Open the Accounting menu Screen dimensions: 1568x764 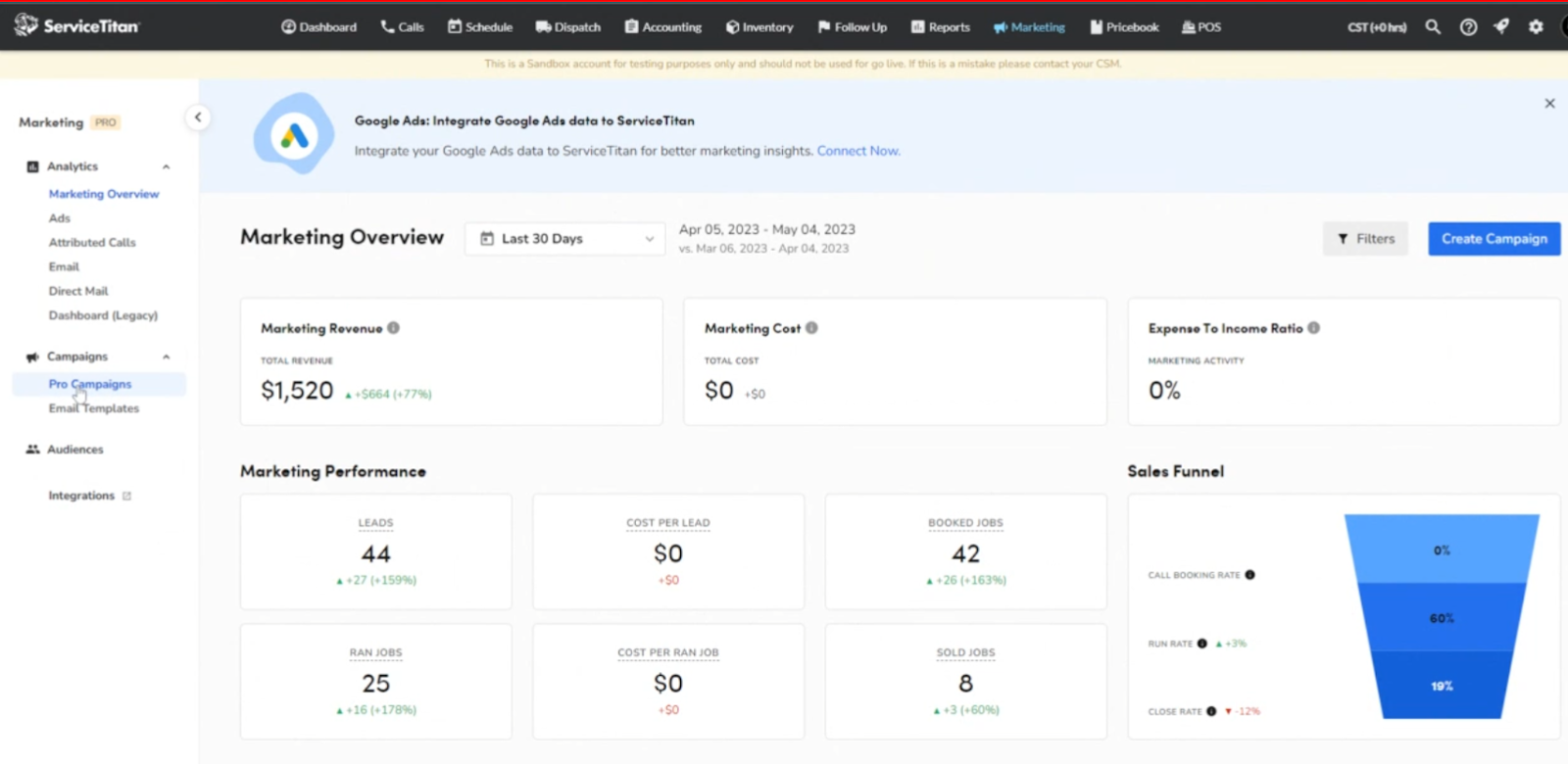(x=663, y=26)
